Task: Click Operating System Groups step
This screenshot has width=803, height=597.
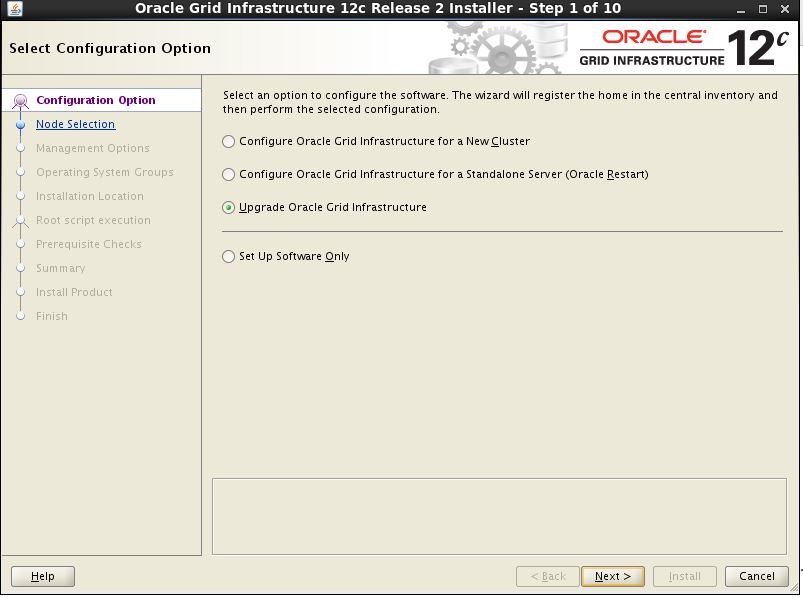Action: tap(104, 173)
